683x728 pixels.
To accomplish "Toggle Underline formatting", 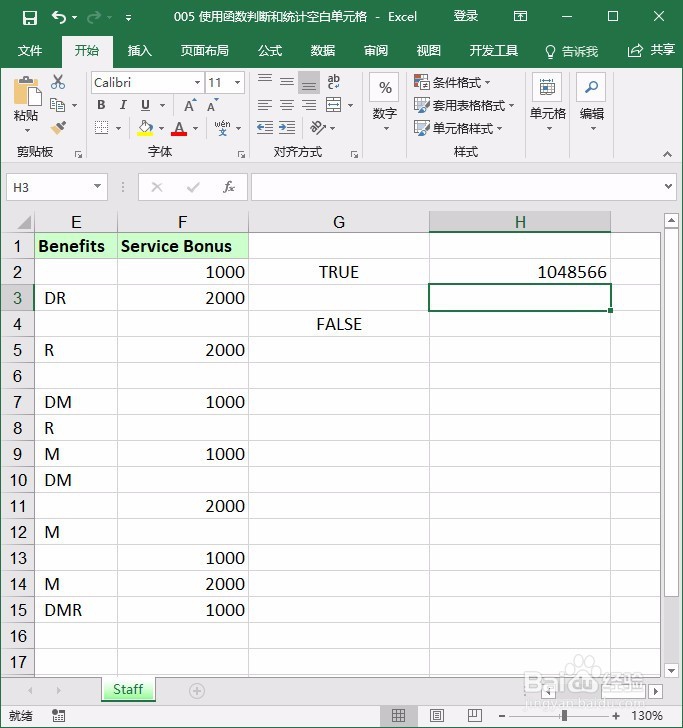I will coord(145,105).
